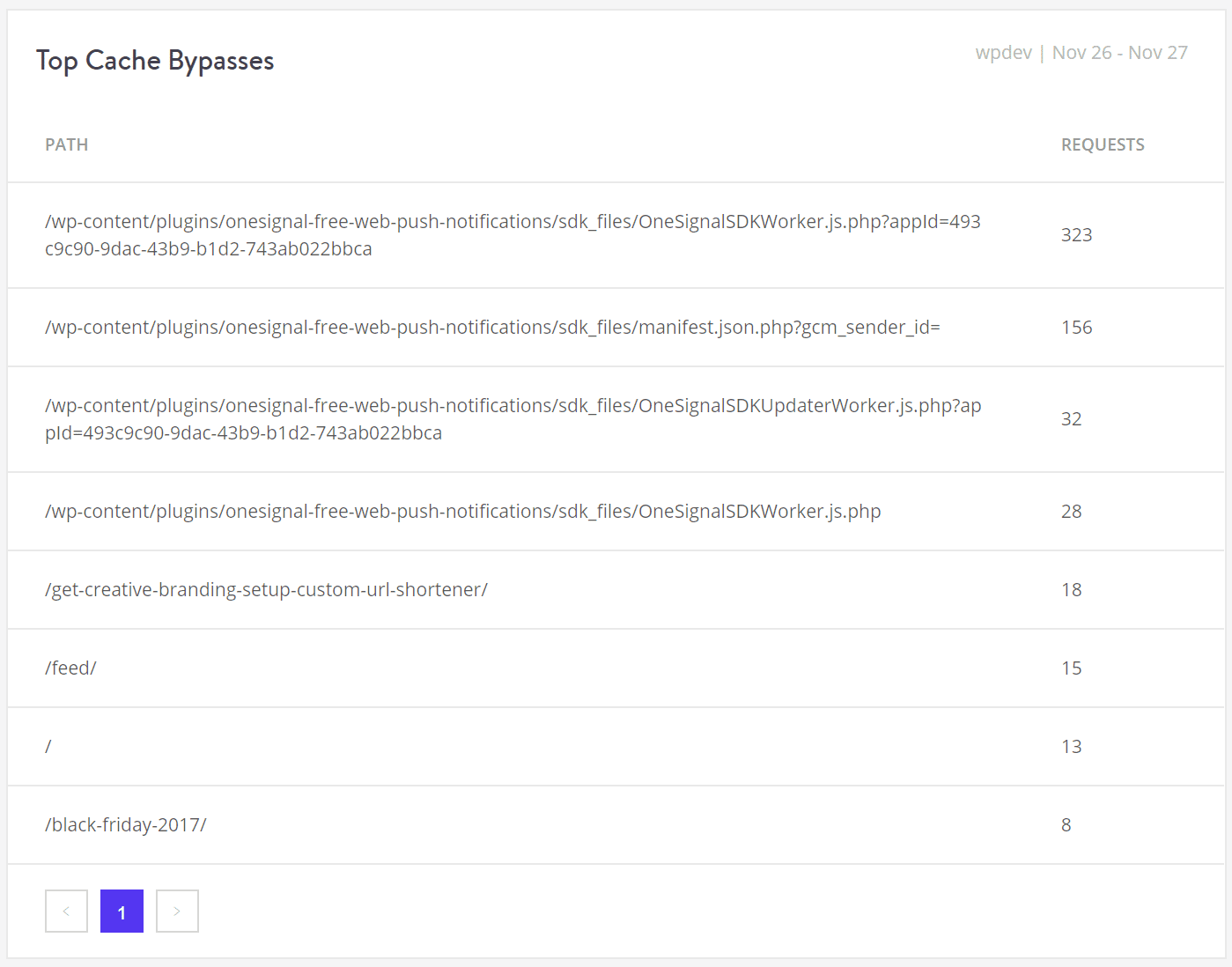Select the OneSignalSDKWorker.js.php path without query
The width and height of the screenshot is (1232, 967).
(x=462, y=512)
